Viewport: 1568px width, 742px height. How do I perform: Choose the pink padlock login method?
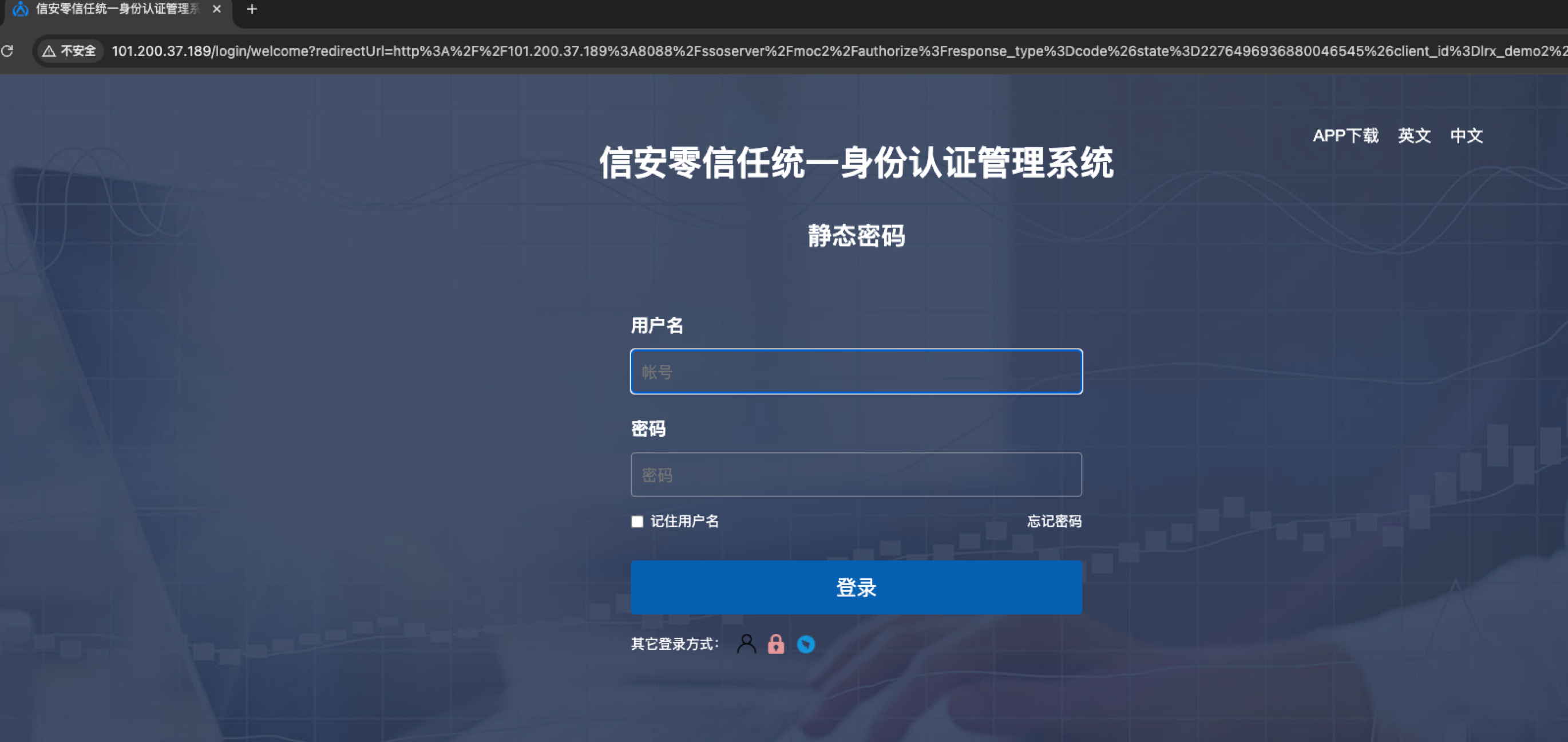click(x=775, y=644)
